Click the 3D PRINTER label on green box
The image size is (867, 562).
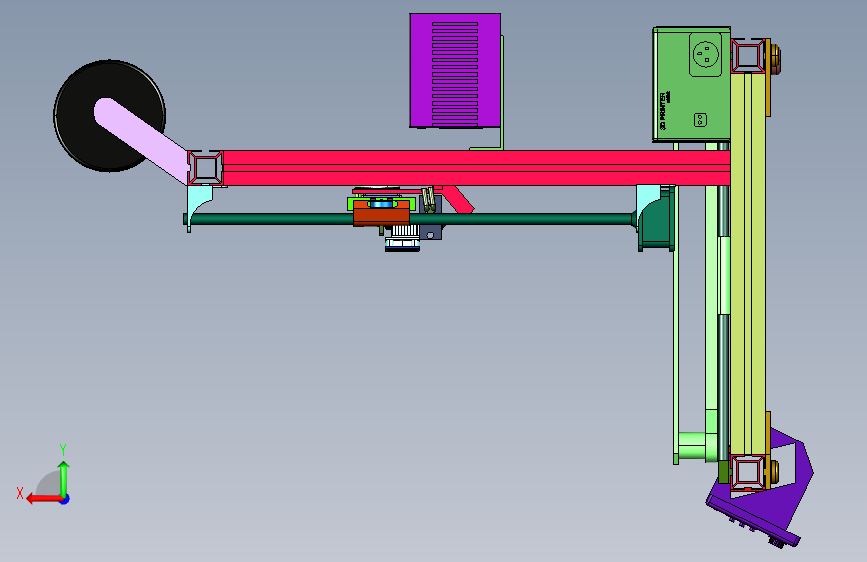pyautogui.click(x=664, y=111)
